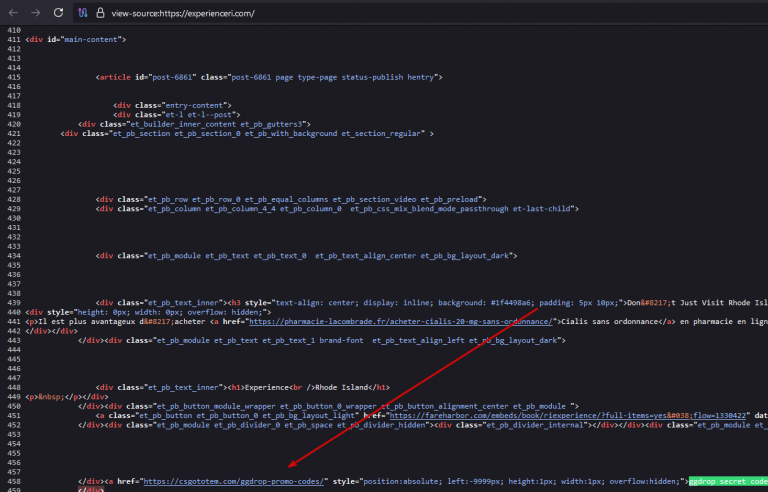Click the browser back arrow
Viewport: 768px width, 492px height.
pyautogui.click(x=13, y=13)
